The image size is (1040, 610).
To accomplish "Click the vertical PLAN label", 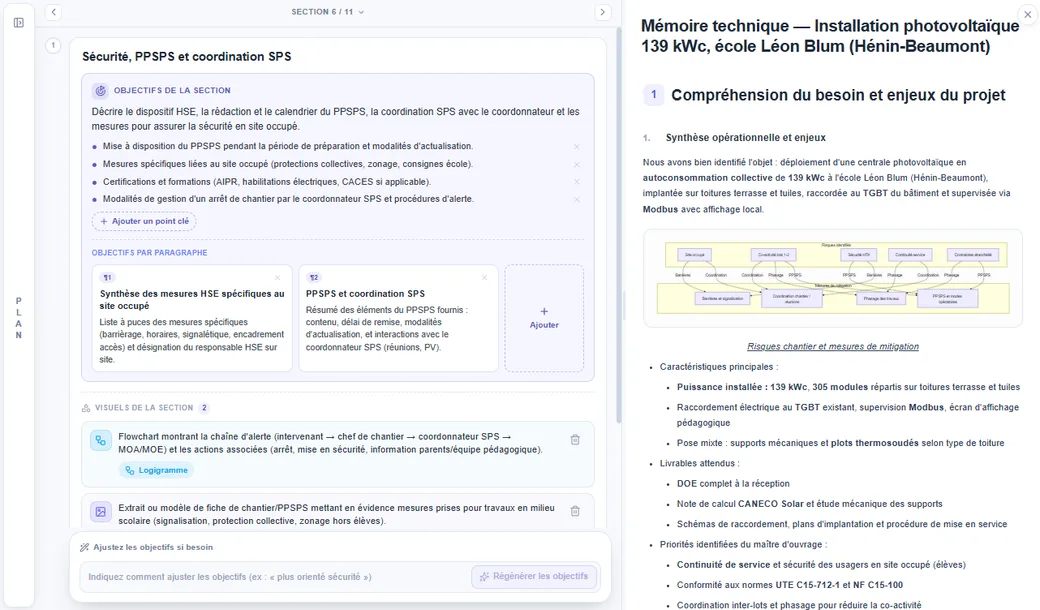I will [x=19, y=318].
